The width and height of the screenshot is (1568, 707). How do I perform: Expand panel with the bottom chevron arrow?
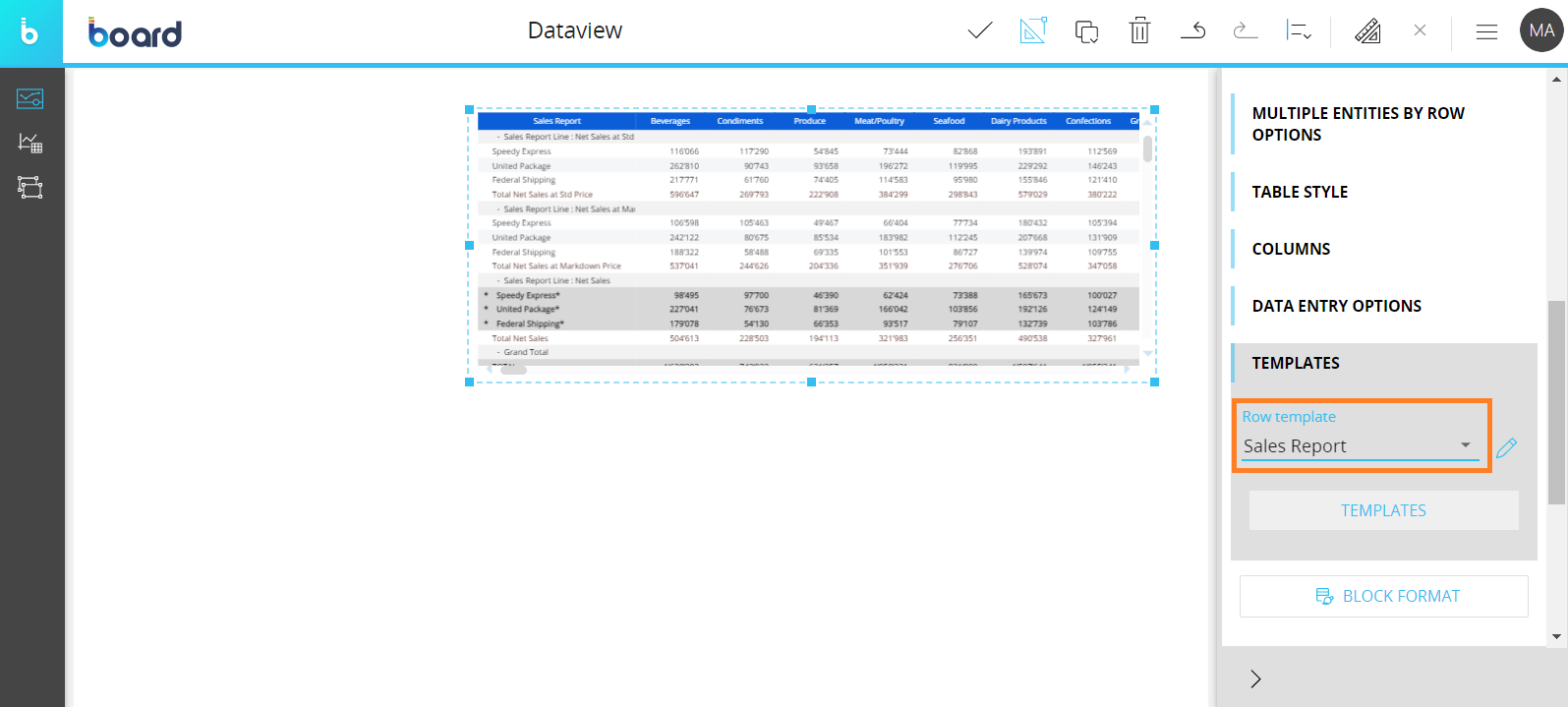1255,678
